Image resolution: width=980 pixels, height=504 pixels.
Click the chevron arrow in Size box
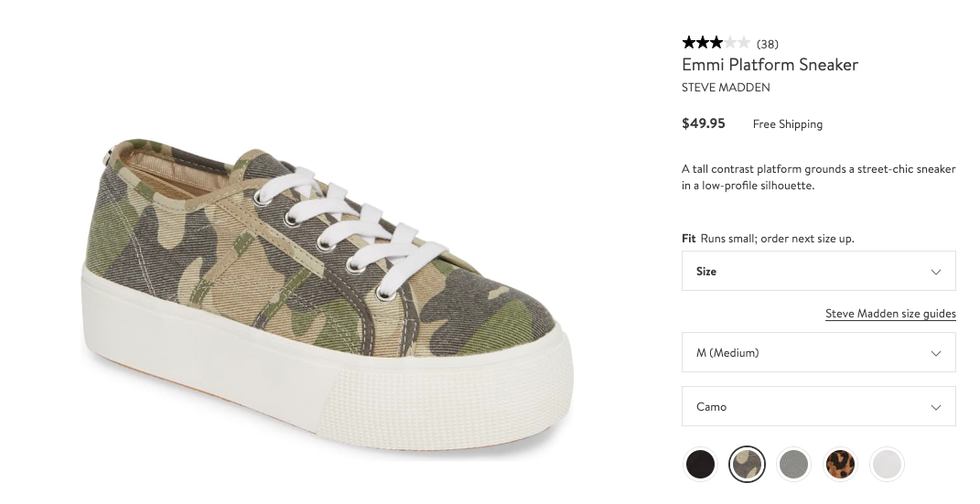coord(936,272)
